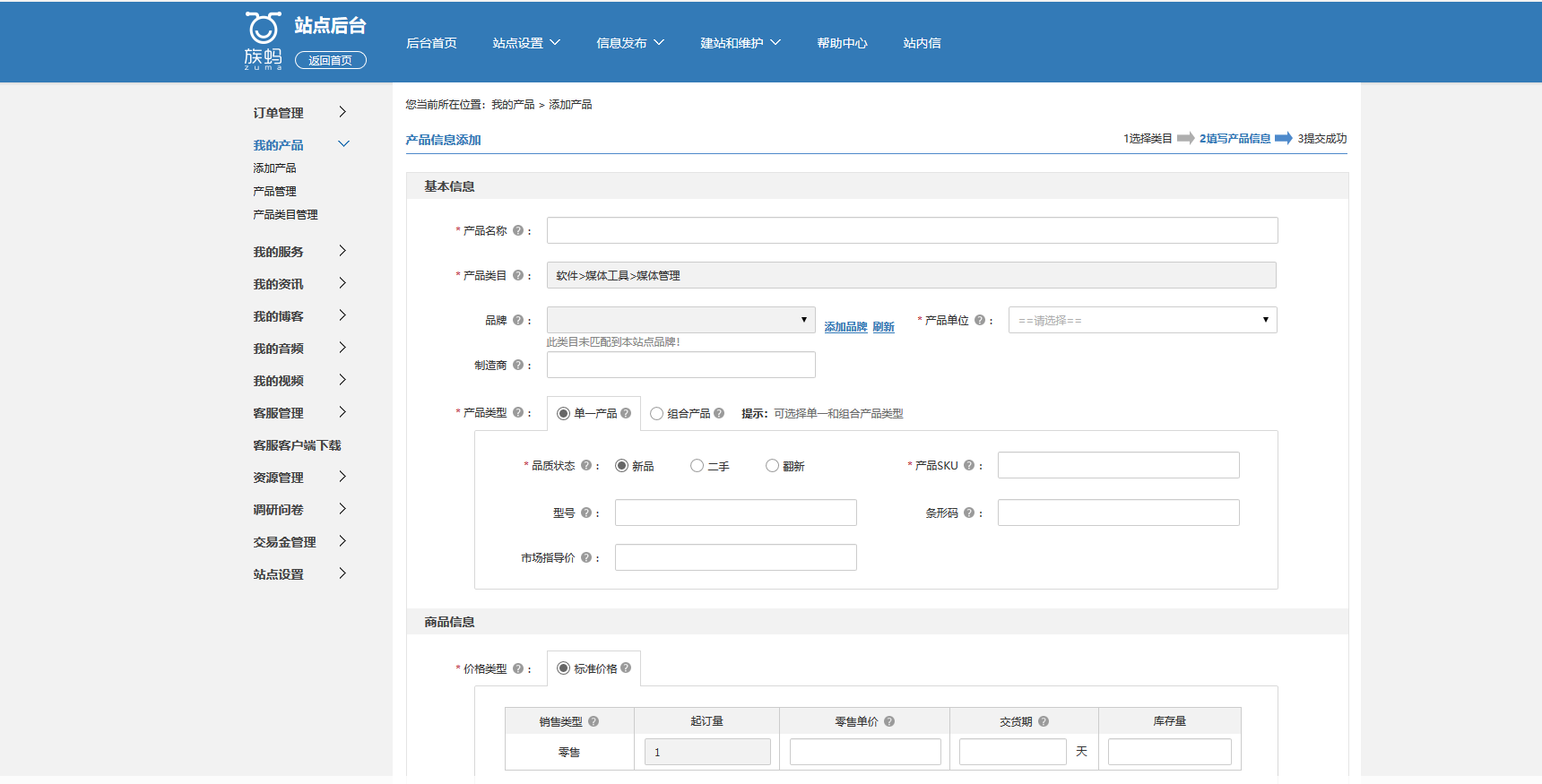Click the 族蚂 zuma logo icon
The width and height of the screenshot is (1542, 784).
(x=264, y=41)
